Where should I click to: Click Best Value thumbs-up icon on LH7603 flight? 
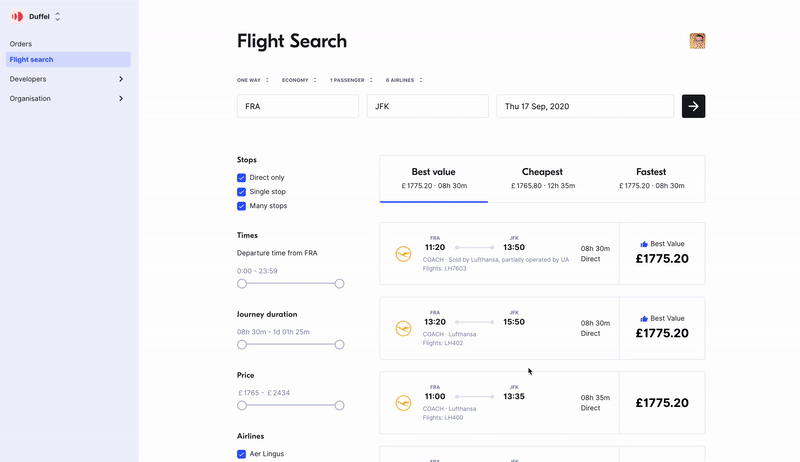644,244
